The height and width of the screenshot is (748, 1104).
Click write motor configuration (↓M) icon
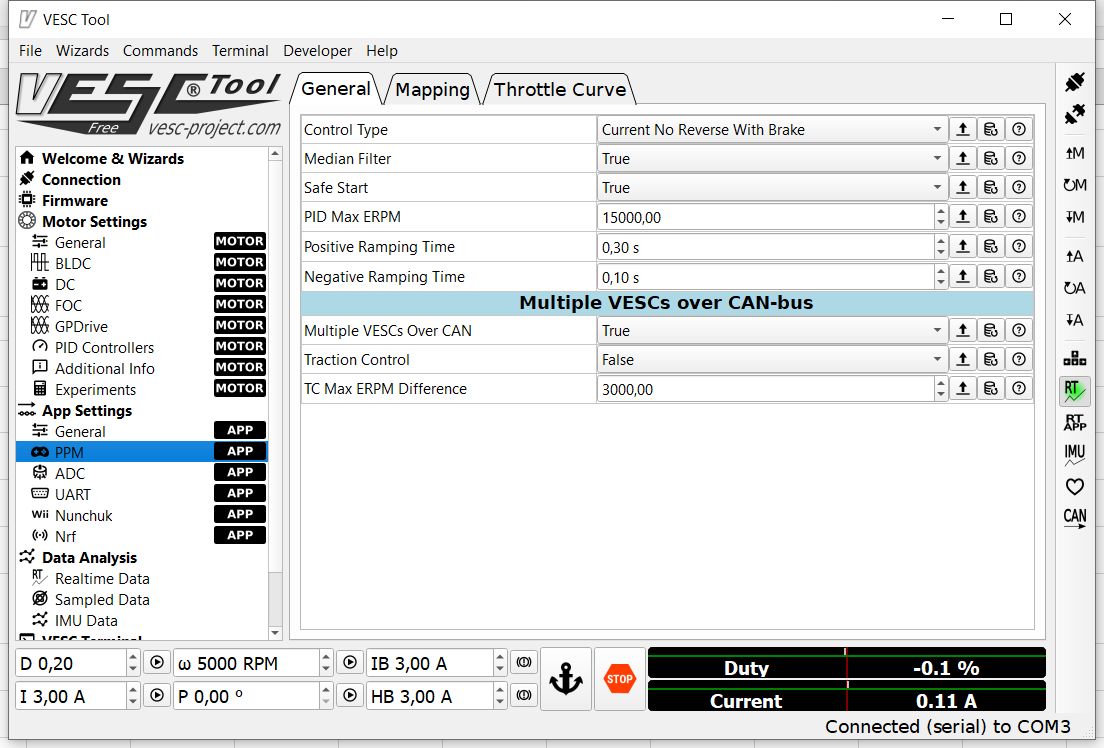pyautogui.click(x=1074, y=217)
